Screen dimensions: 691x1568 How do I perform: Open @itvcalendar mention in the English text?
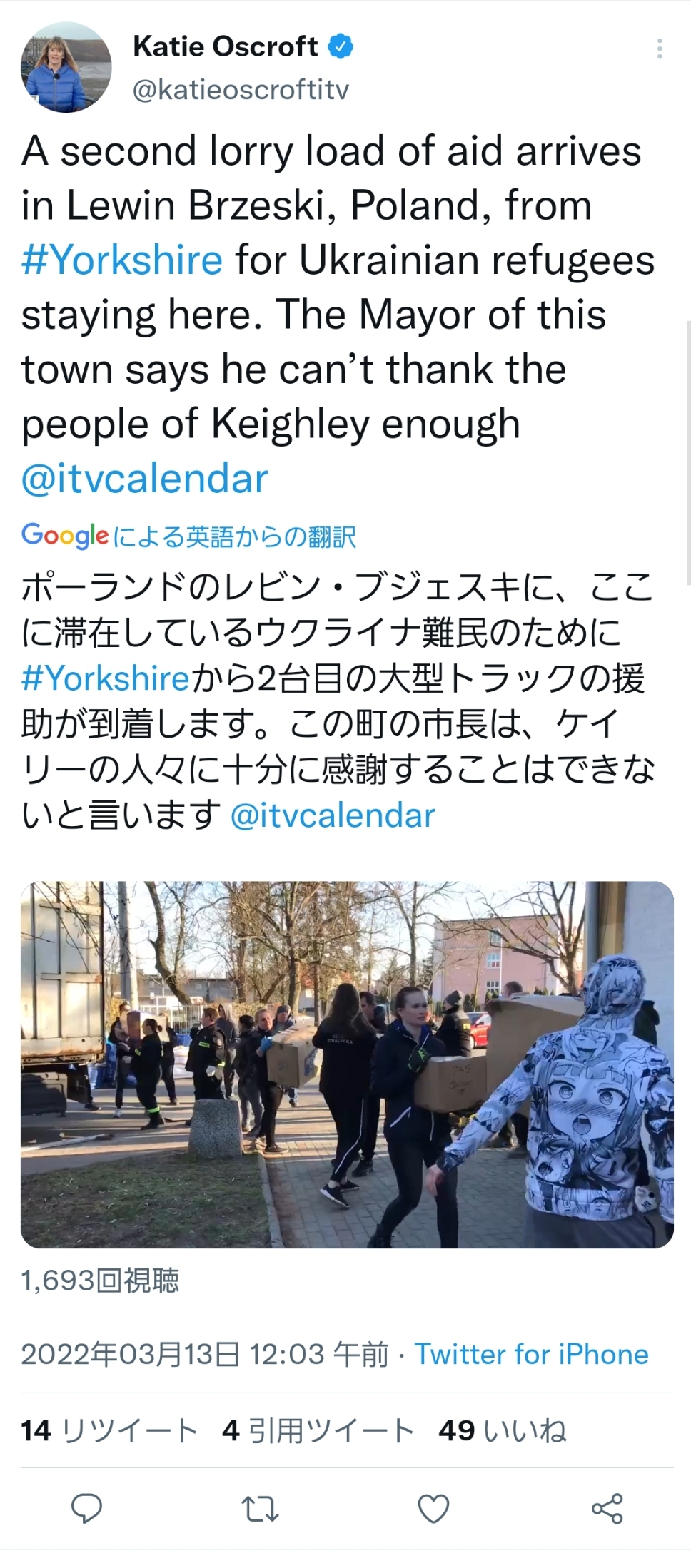pos(145,478)
